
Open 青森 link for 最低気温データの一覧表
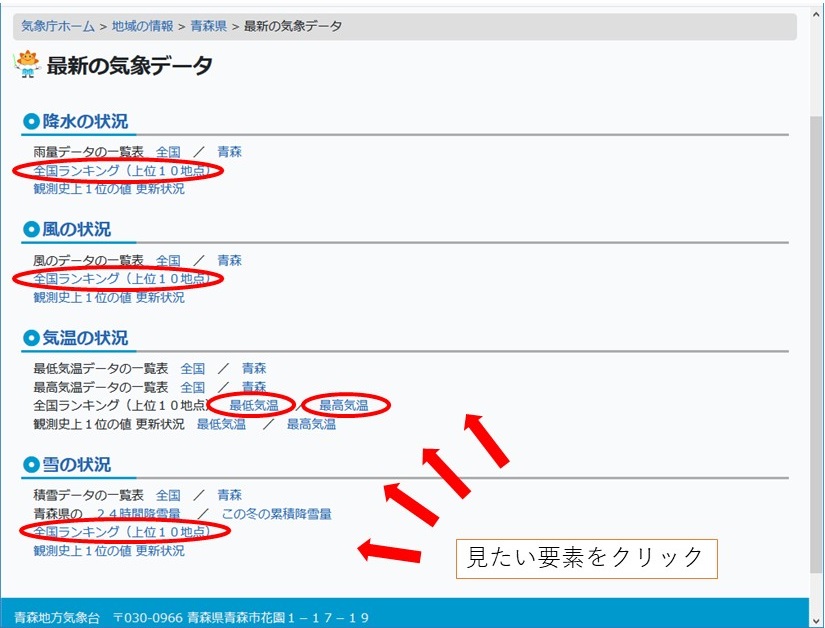[254, 368]
